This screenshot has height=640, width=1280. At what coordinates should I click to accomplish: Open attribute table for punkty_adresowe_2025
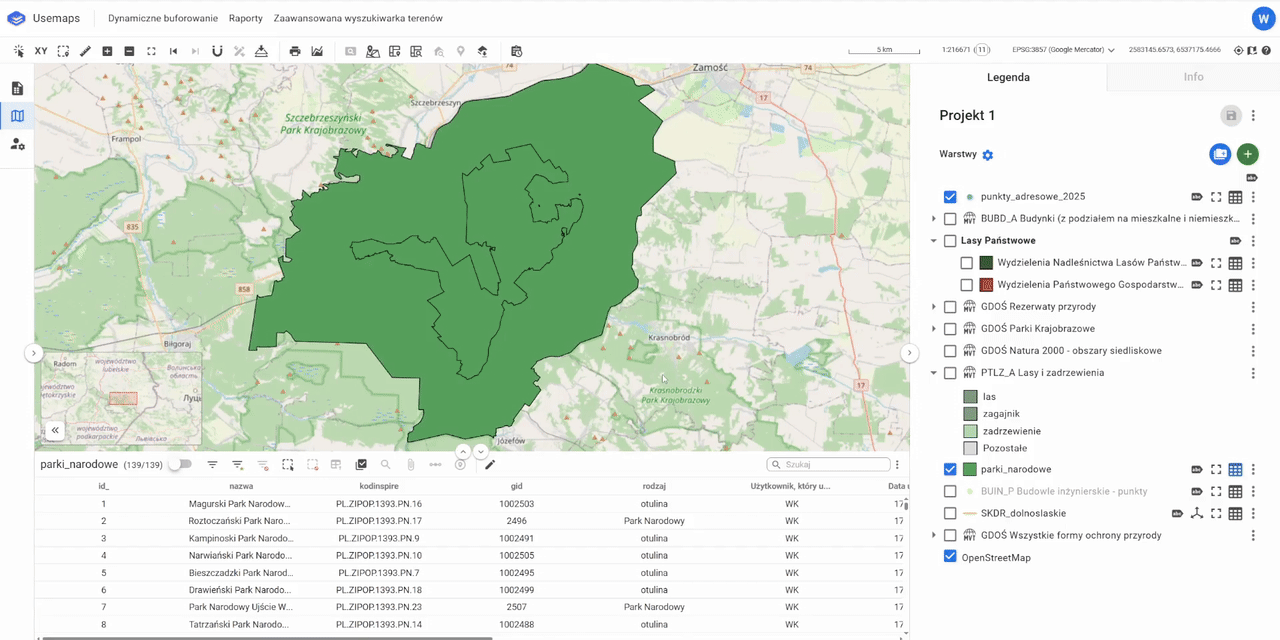pyautogui.click(x=1235, y=197)
